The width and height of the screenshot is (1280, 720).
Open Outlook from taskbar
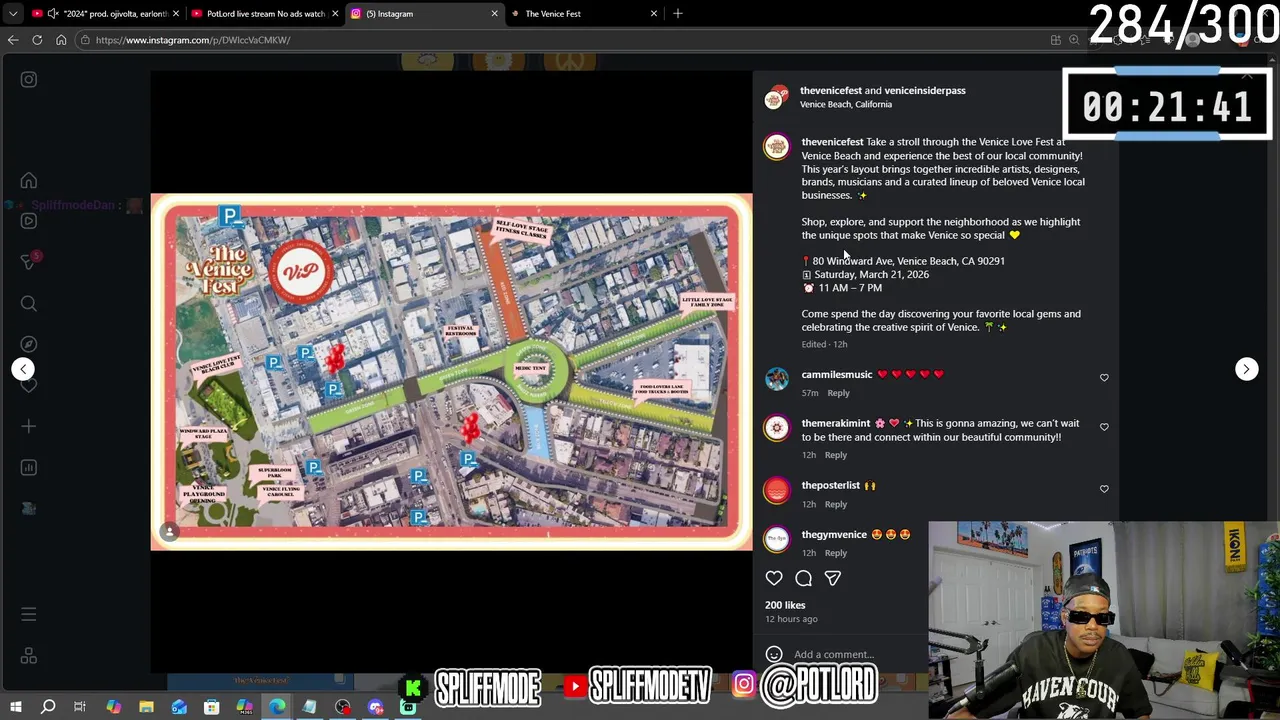[179, 707]
